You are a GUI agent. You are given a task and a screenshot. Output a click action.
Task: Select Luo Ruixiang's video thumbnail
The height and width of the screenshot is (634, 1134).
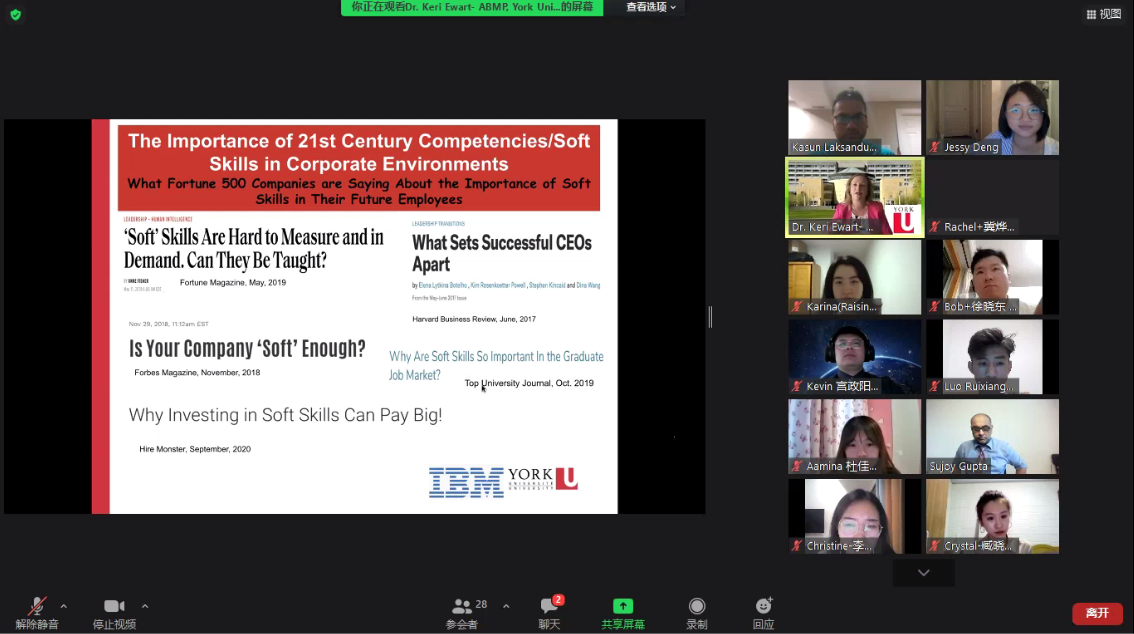coord(992,357)
